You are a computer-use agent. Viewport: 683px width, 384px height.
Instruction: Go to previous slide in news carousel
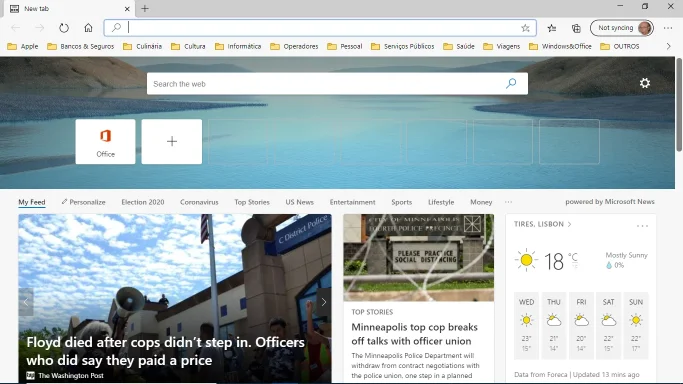26,302
